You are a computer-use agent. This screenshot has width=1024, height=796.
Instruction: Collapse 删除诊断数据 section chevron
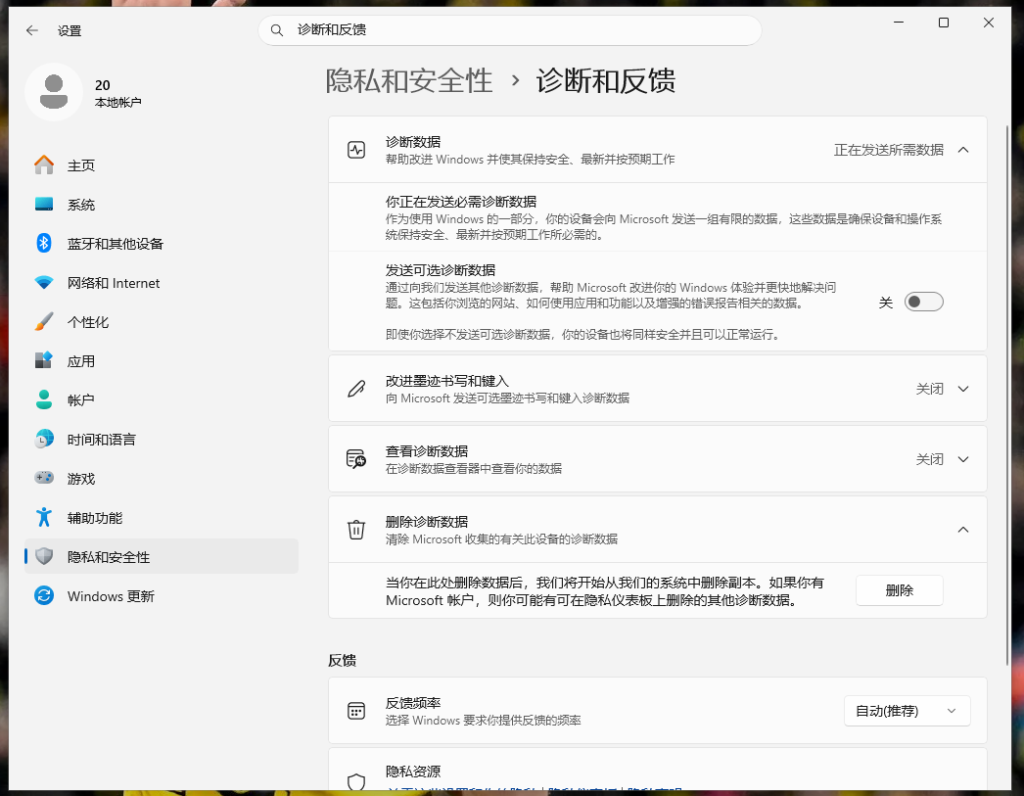tap(963, 530)
